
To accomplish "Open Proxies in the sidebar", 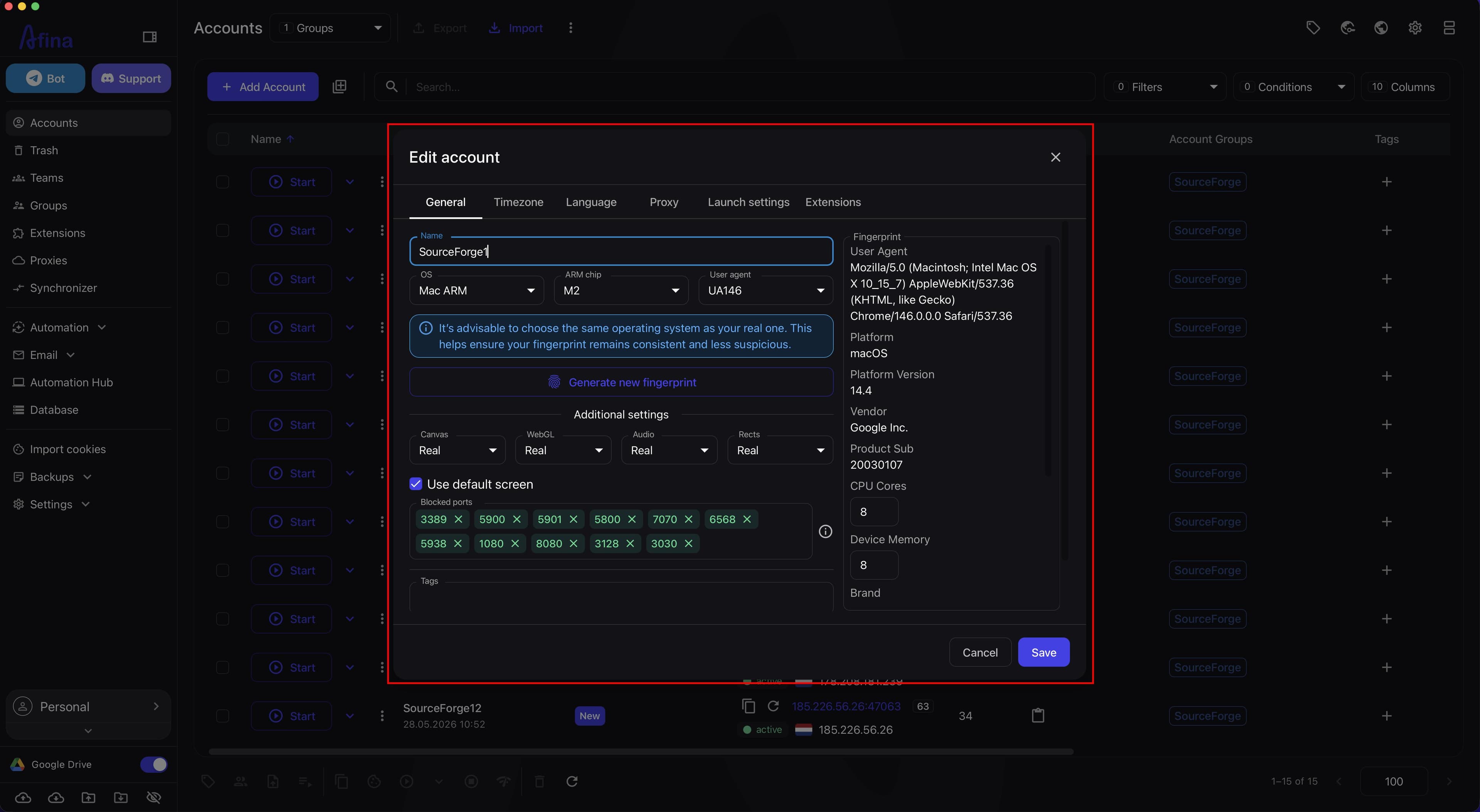I will coord(89,261).
